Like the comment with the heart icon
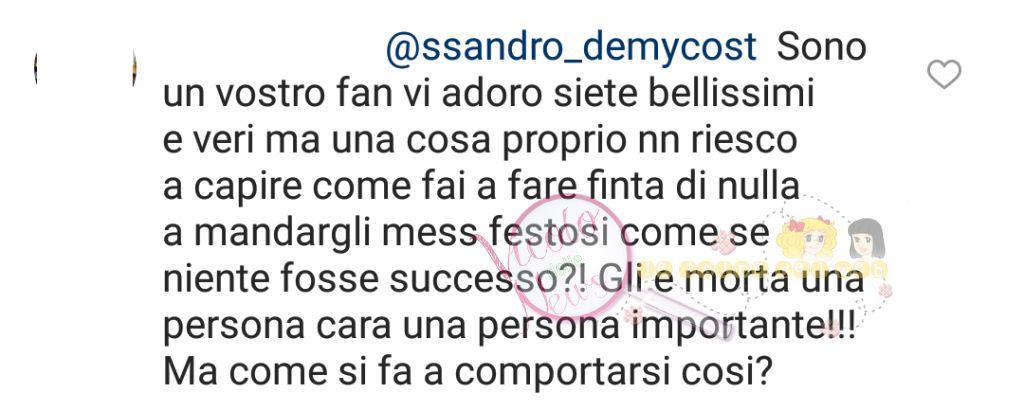The height and width of the screenshot is (410, 1024). pyautogui.click(x=944, y=74)
